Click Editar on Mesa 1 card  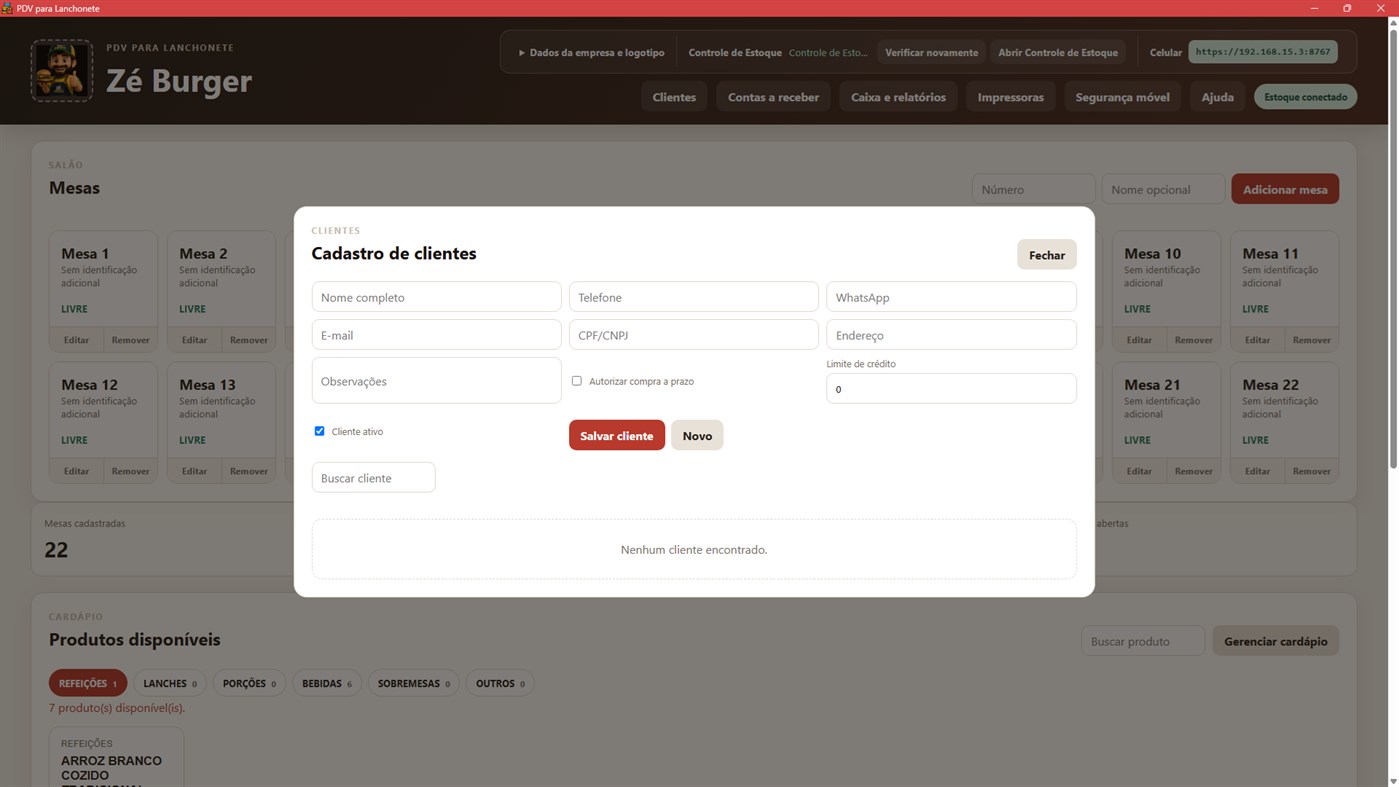tap(76, 340)
